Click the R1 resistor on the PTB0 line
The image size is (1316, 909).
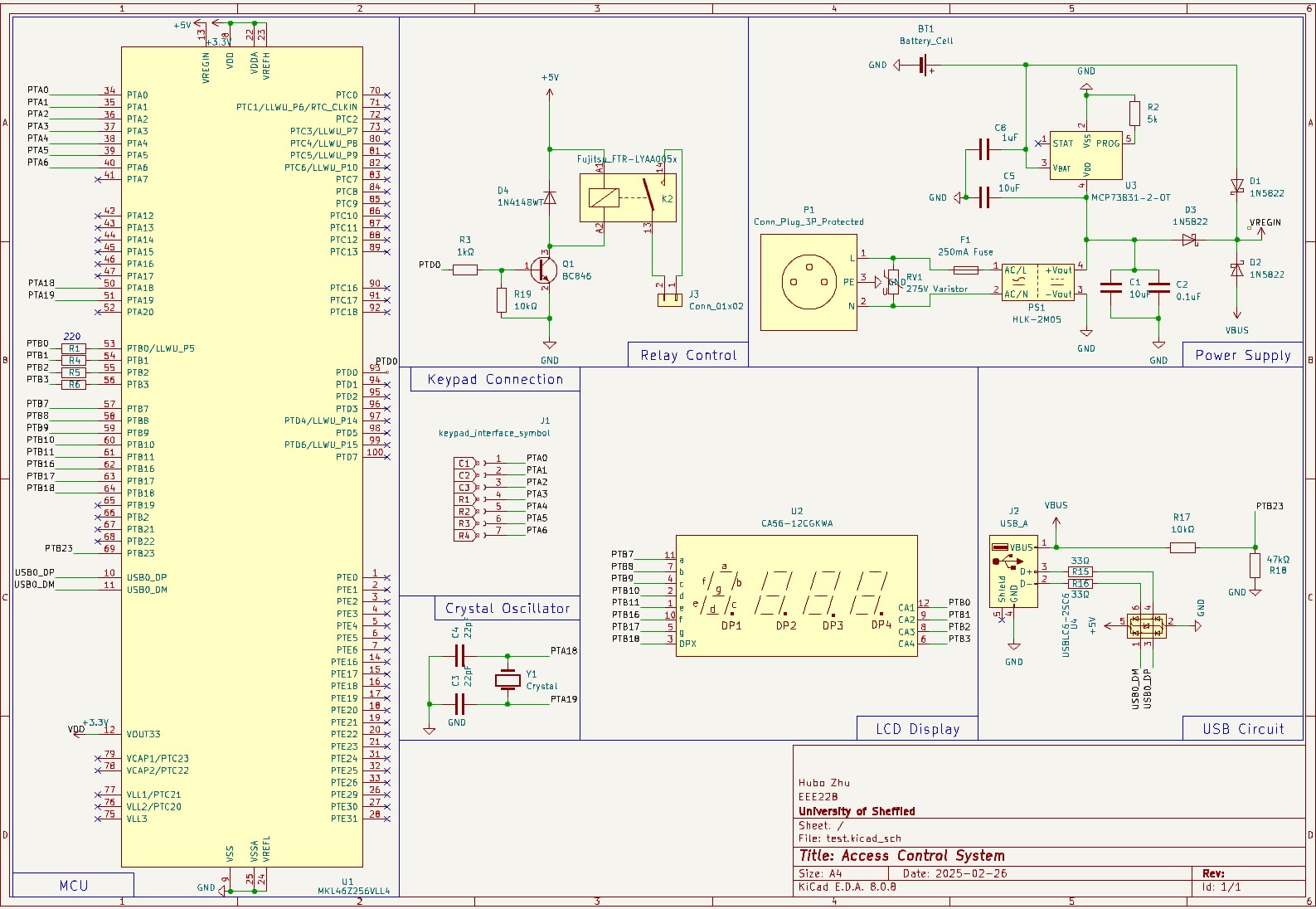click(x=75, y=348)
